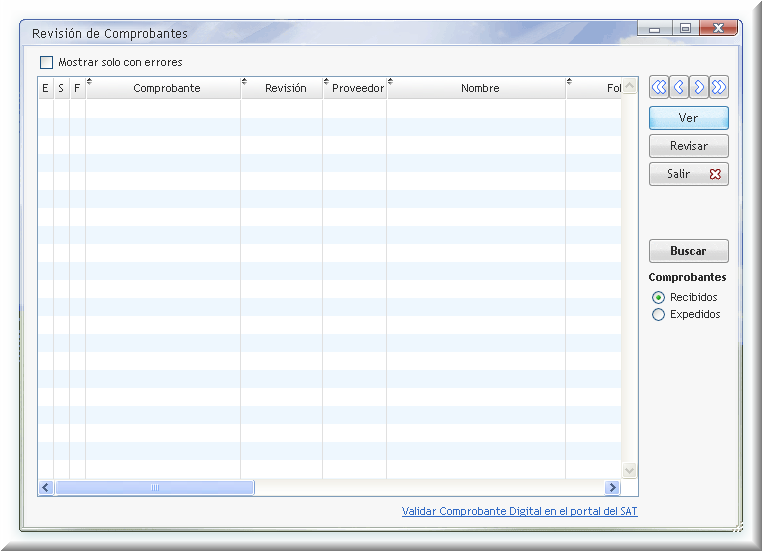Sort by the Nombre column header
This screenshot has height=551, width=762.
479,88
